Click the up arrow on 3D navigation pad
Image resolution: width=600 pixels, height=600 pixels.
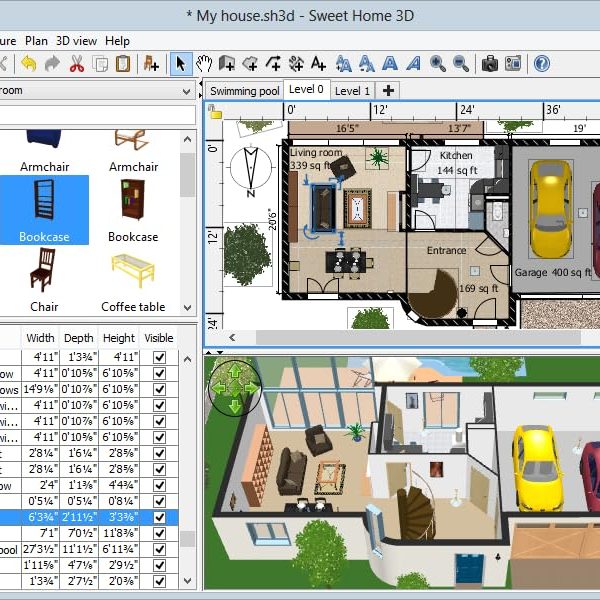point(235,371)
